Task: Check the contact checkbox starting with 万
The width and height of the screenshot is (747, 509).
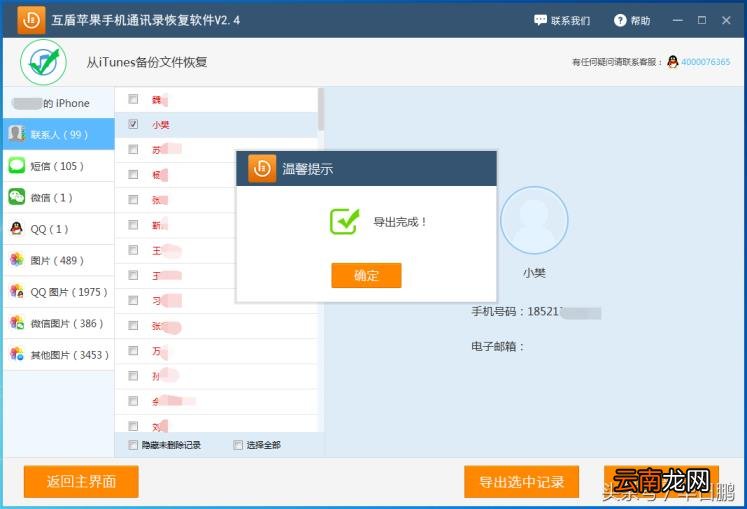Action: (133, 351)
